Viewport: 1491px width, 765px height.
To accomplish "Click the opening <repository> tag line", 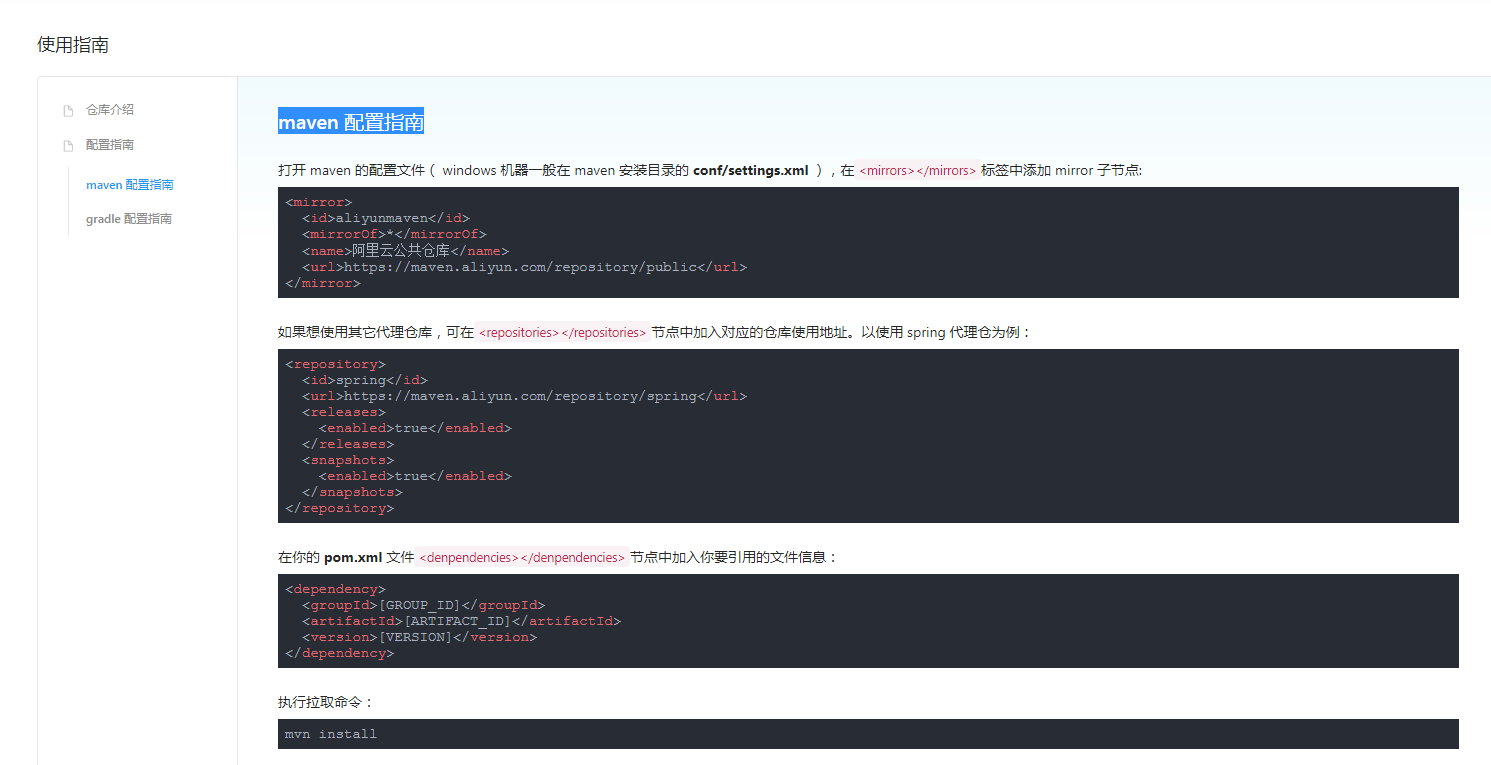I will [335, 364].
